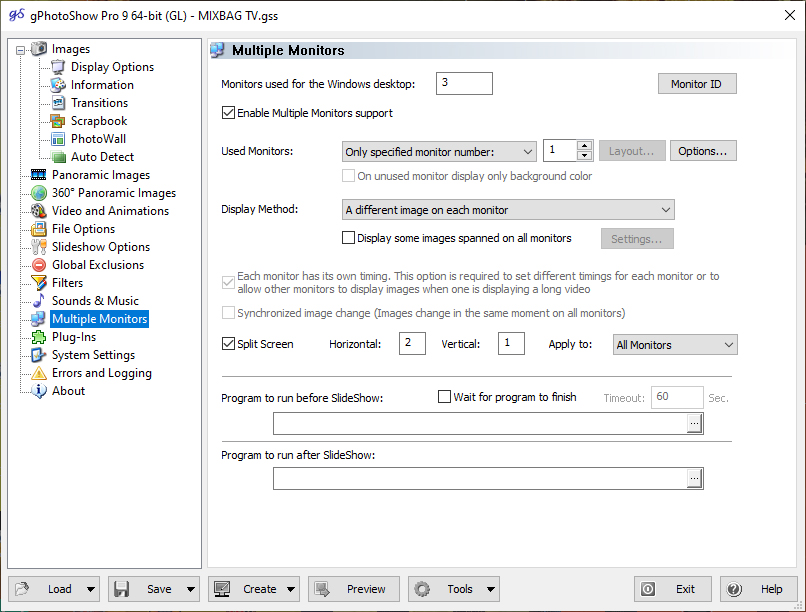This screenshot has width=806, height=612.
Task: Click the Help button
Action: pos(759,589)
